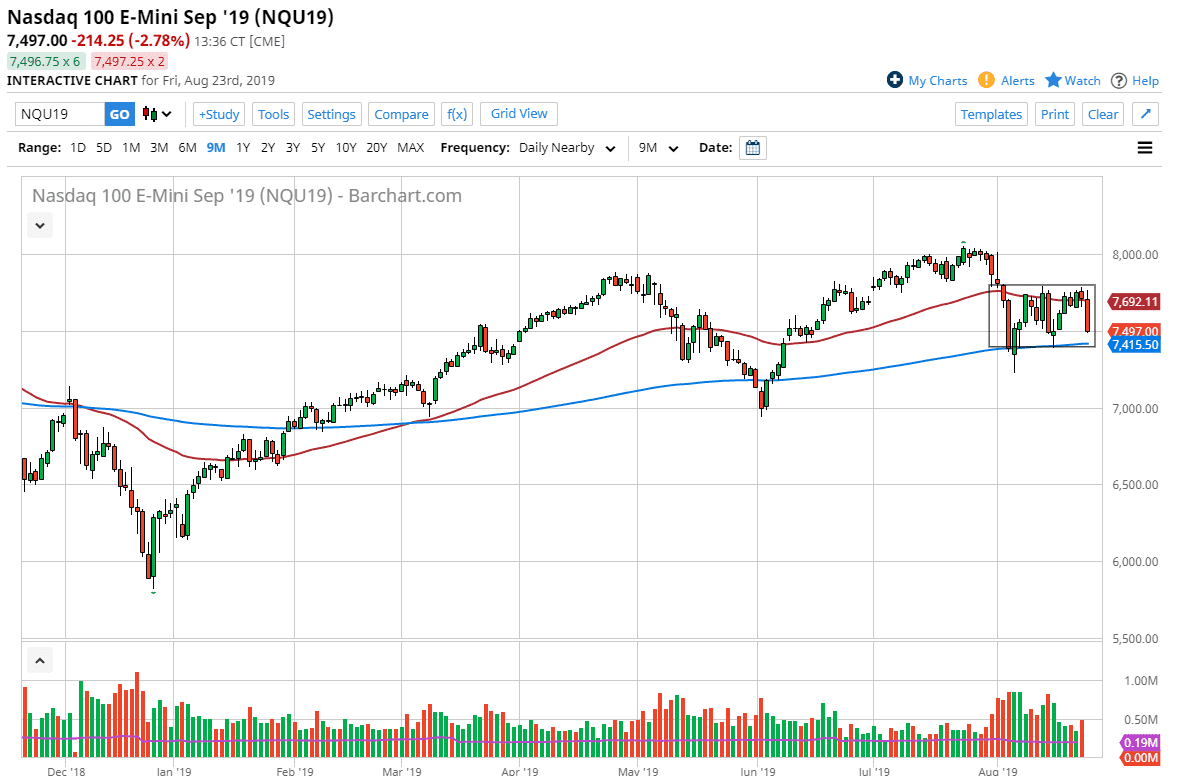
Task: Click the My Charts plus icon
Action: click(894, 80)
